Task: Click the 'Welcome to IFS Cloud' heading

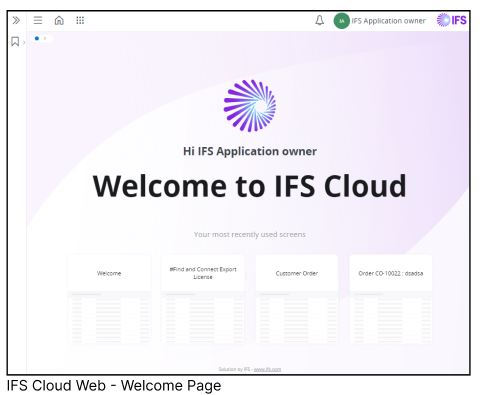Action: tap(250, 186)
